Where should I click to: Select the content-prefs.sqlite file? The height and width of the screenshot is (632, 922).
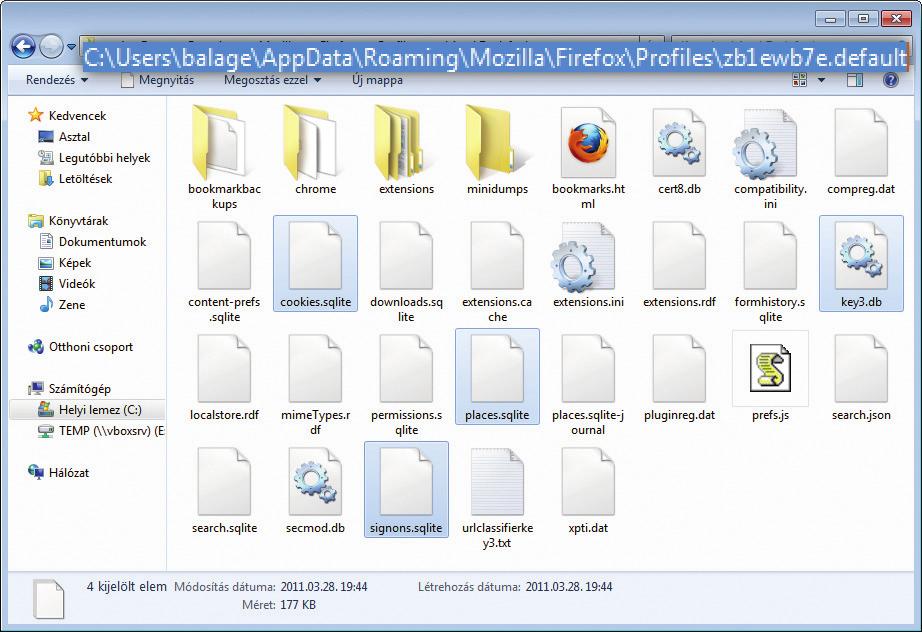(224, 270)
